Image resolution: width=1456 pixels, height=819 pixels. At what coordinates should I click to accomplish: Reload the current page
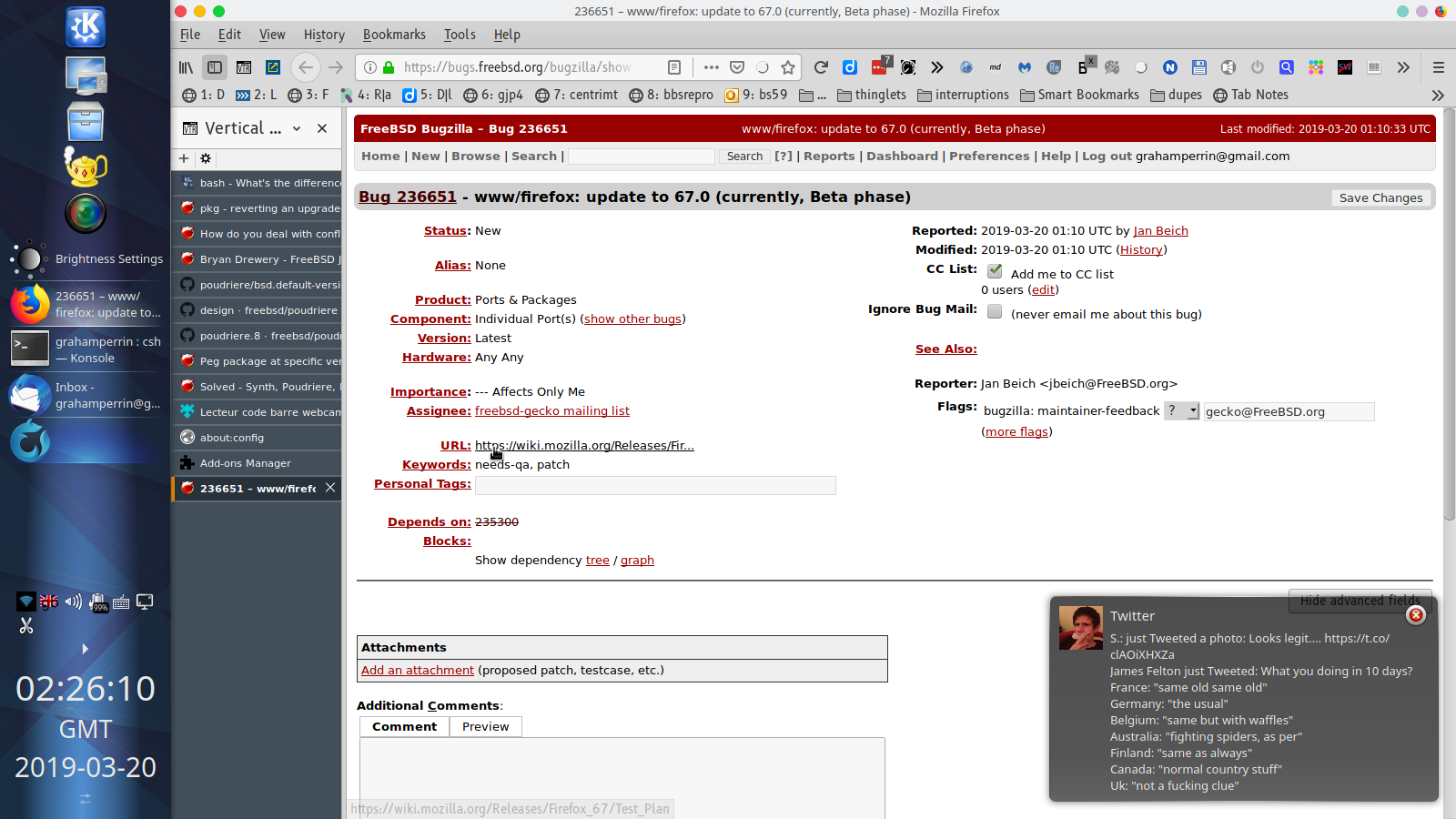click(821, 67)
